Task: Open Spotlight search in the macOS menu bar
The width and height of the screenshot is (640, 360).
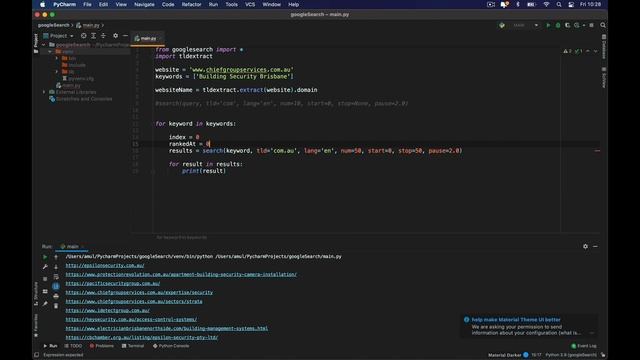Action: click(x=558, y=4)
